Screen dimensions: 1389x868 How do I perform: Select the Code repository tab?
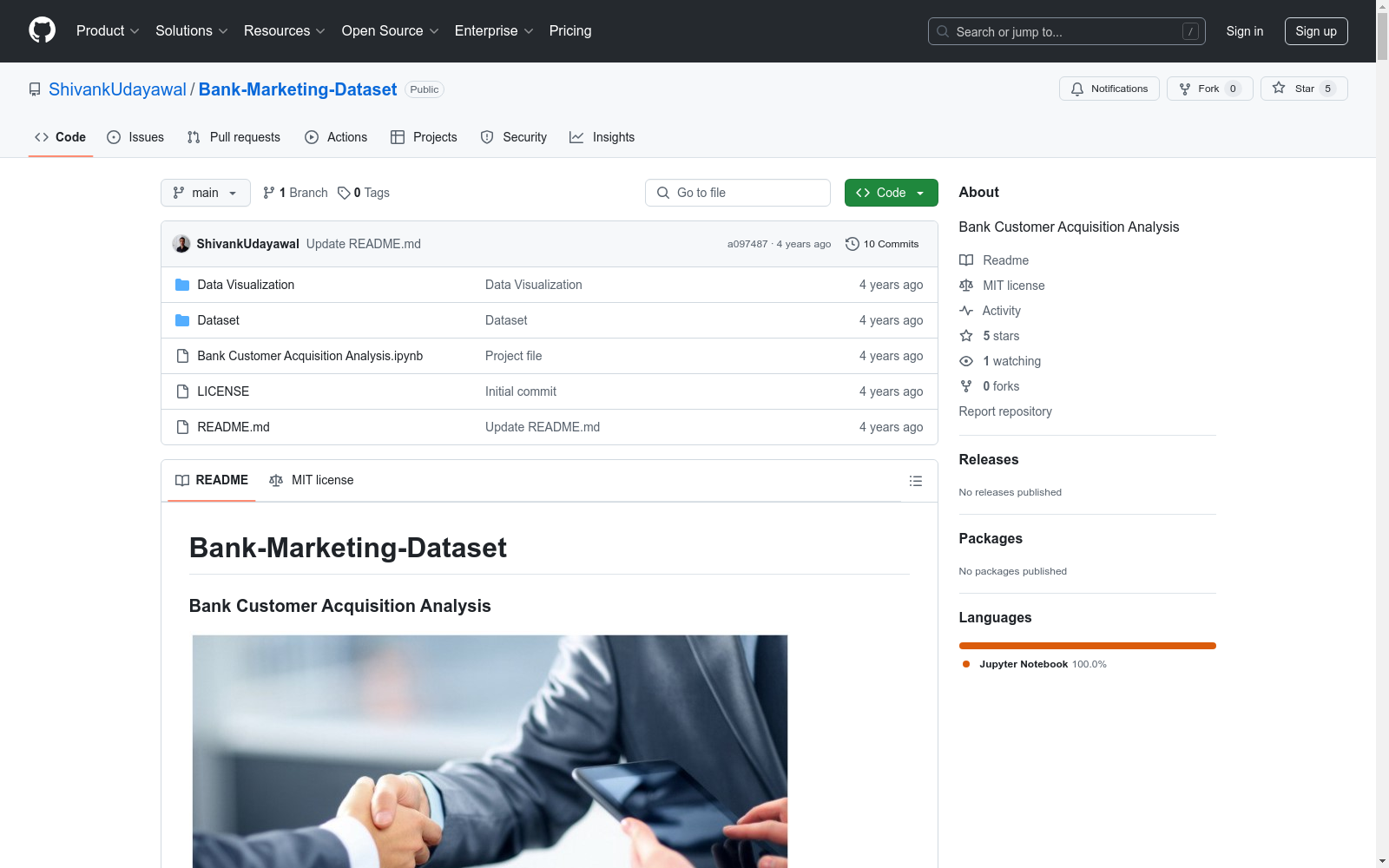click(x=61, y=137)
